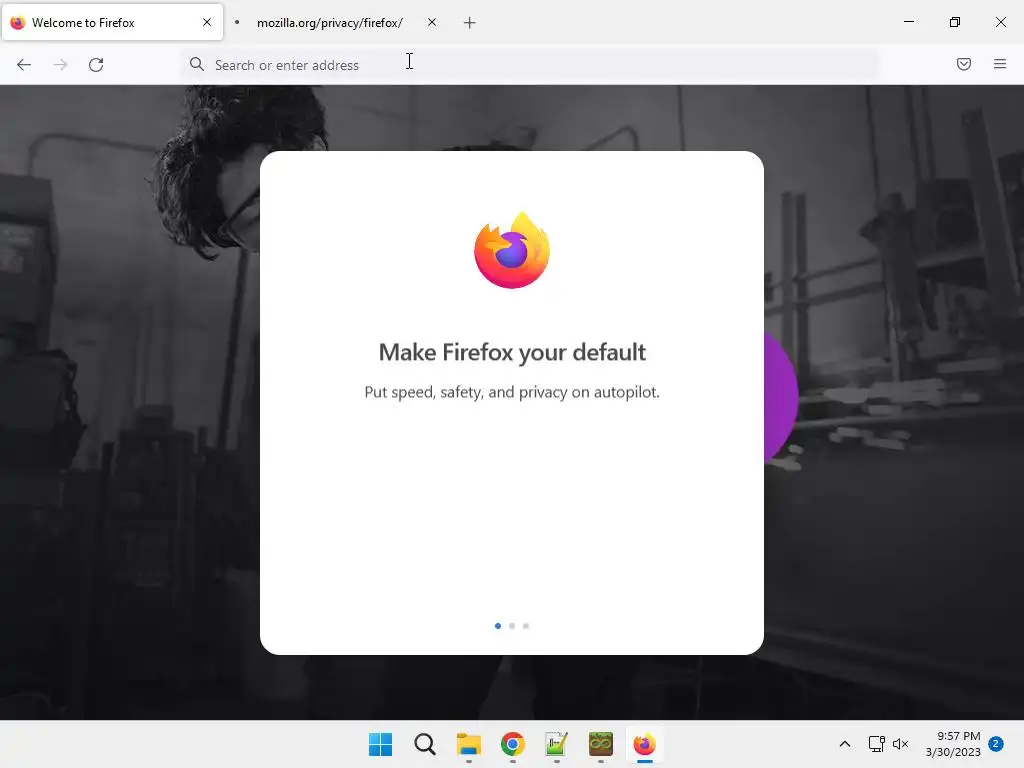1024x768 pixels.
Task: Open a new tab with plus button
Action: [470, 23]
